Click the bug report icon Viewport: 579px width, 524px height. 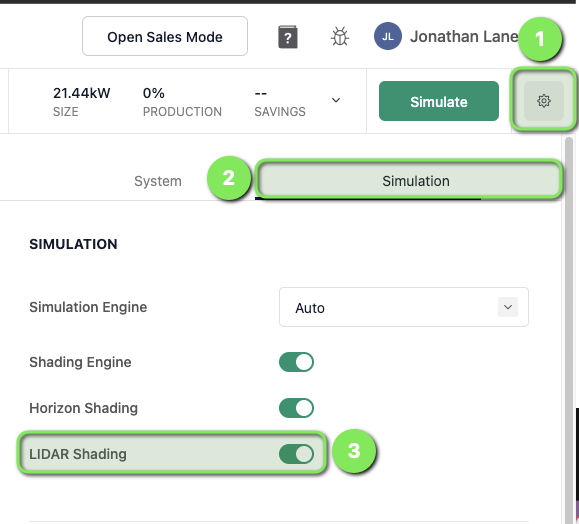click(340, 37)
